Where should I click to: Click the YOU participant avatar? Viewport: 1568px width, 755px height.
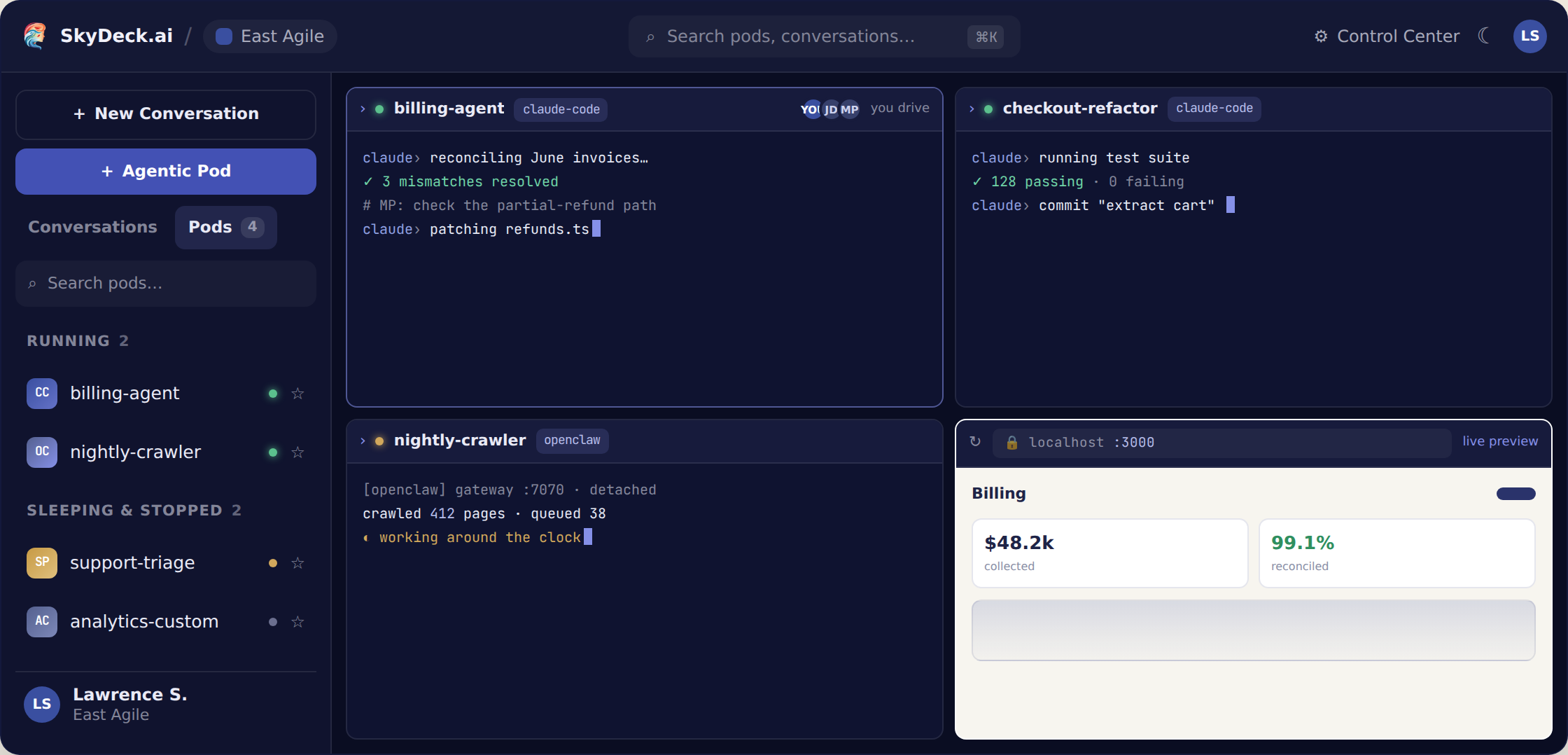click(x=811, y=109)
